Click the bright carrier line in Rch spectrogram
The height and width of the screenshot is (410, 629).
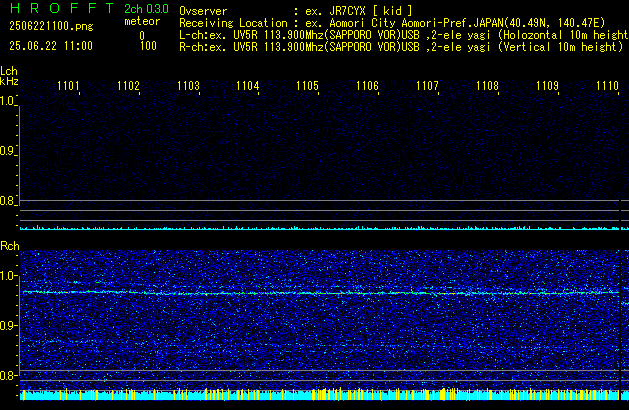(x=320, y=293)
